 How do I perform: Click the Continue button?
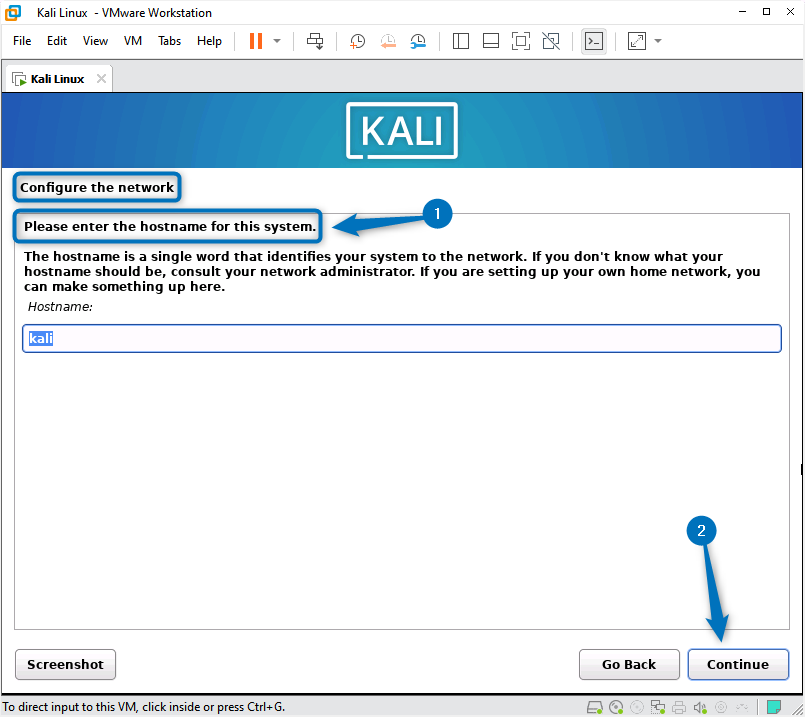click(x=738, y=664)
